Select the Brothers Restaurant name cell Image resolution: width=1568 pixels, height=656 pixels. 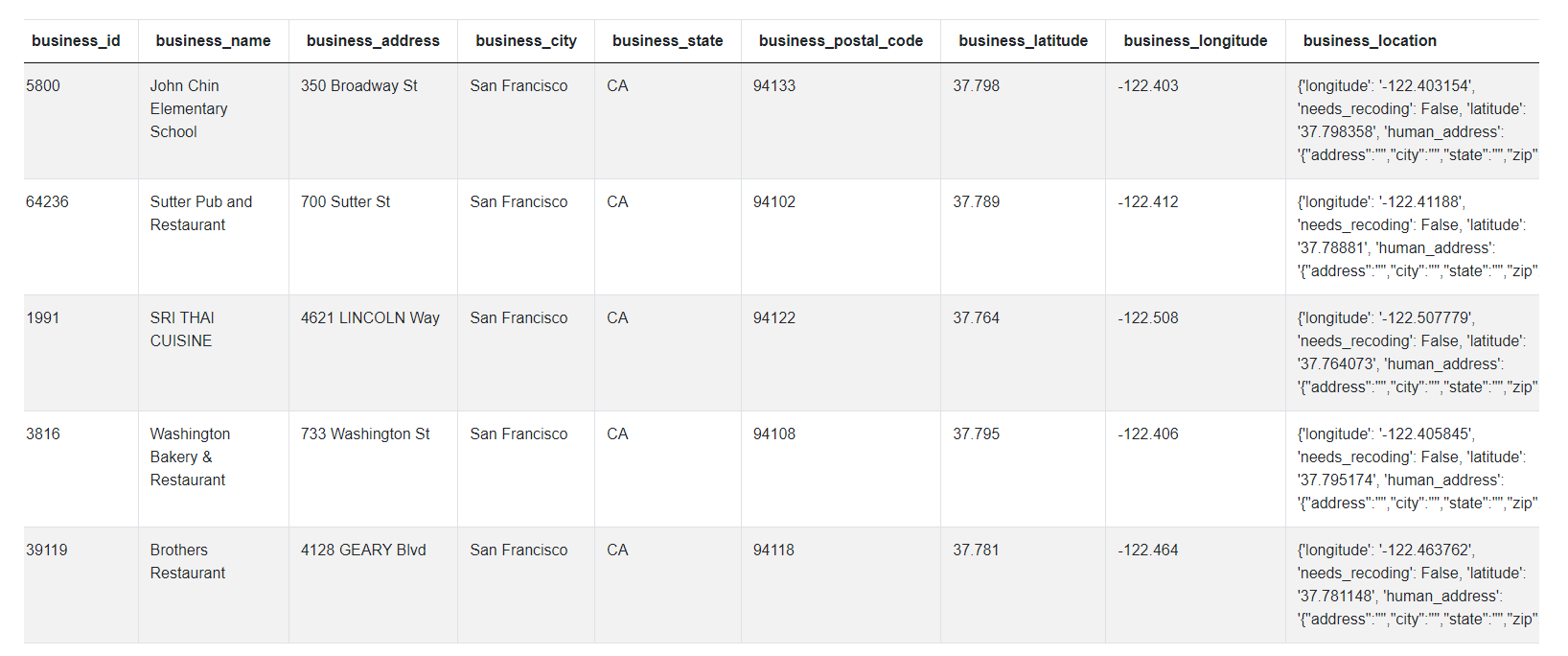click(188, 561)
